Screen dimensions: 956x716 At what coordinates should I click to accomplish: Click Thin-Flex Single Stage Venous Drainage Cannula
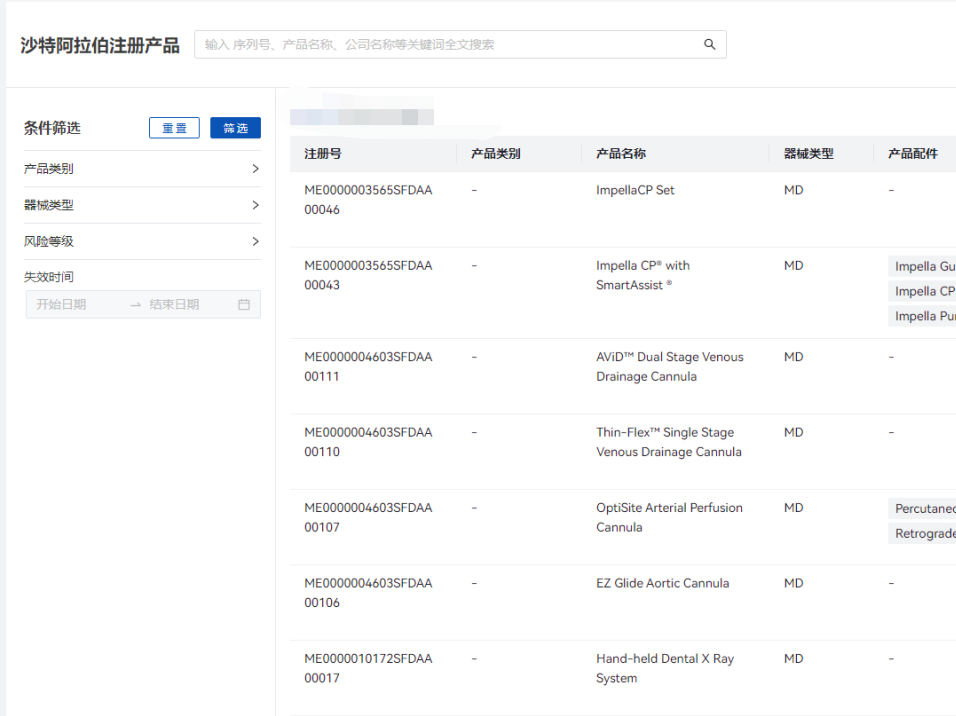tap(669, 442)
